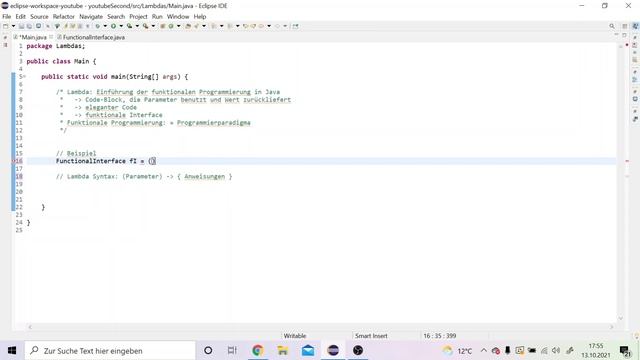640x360 pixels.
Task: Click the error marker on line 16
Action: pos(13,161)
